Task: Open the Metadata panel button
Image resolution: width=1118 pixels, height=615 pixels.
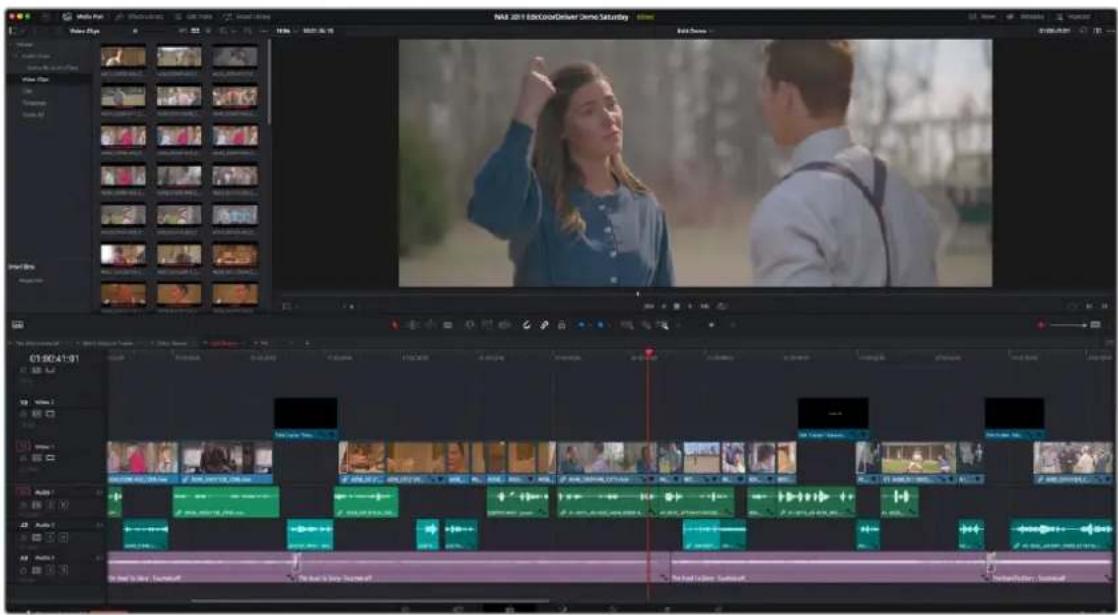Action: [x=1026, y=16]
